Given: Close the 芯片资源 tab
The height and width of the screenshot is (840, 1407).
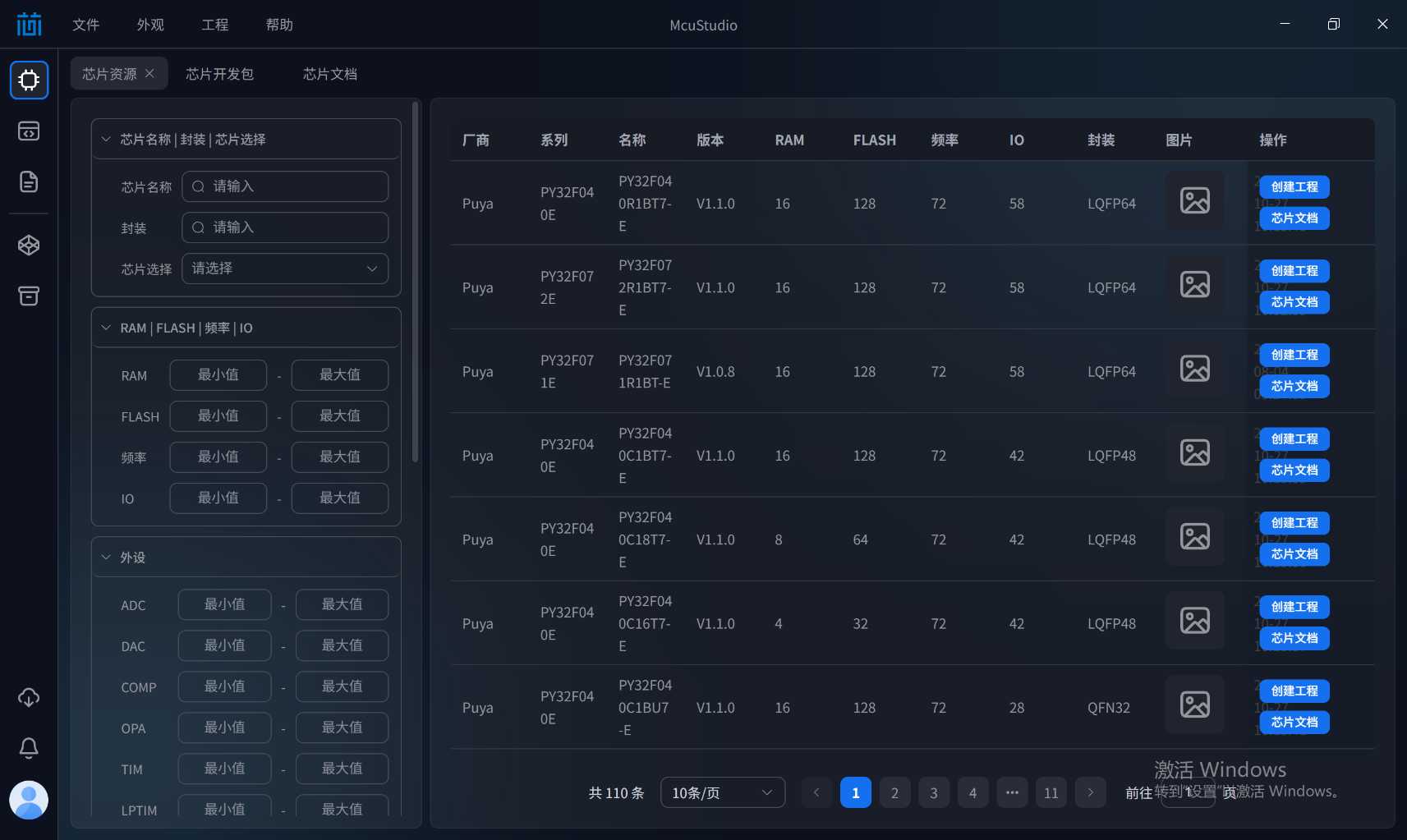Looking at the screenshot, I should pyautogui.click(x=149, y=73).
